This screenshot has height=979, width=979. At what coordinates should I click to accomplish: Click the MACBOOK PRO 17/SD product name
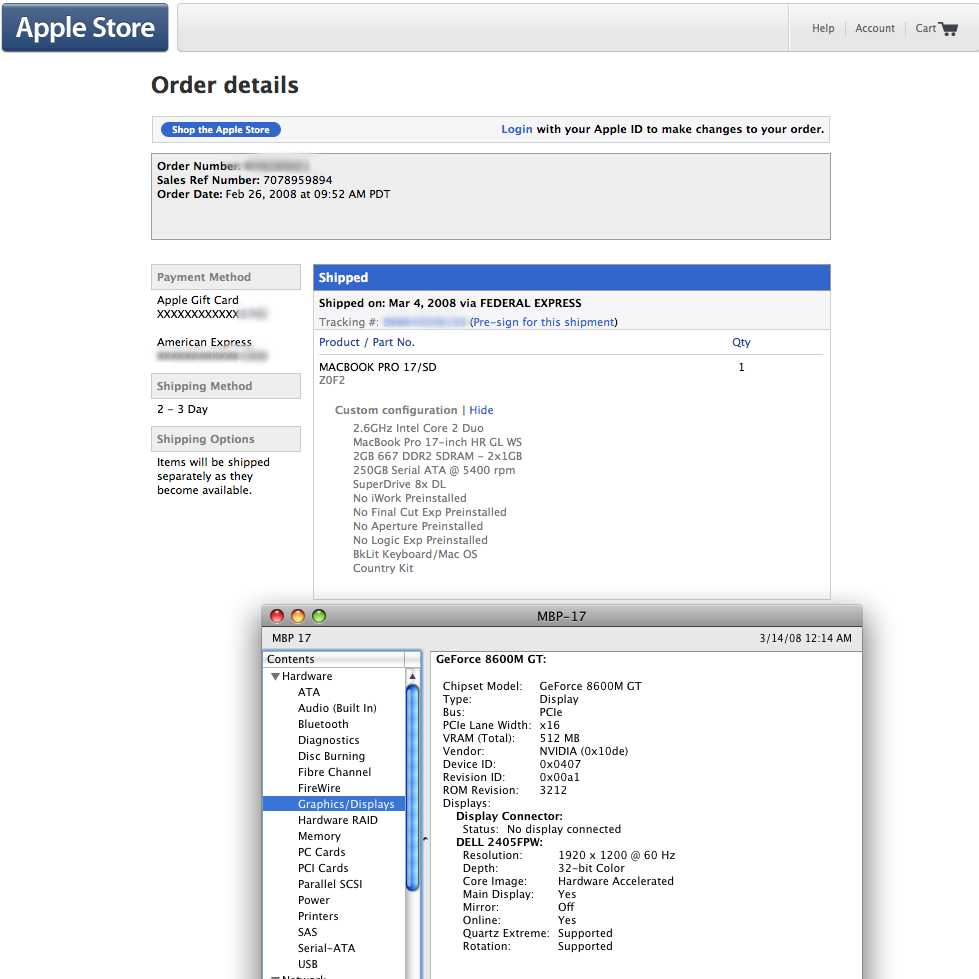click(378, 367)
